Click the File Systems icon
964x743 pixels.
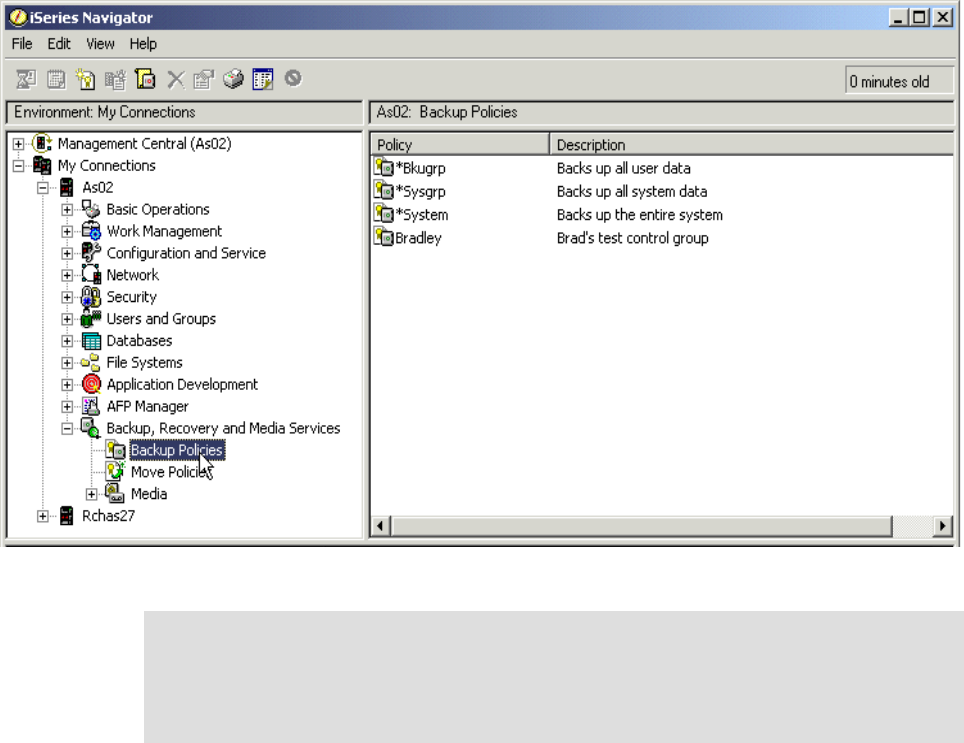[x=91, y=363]
